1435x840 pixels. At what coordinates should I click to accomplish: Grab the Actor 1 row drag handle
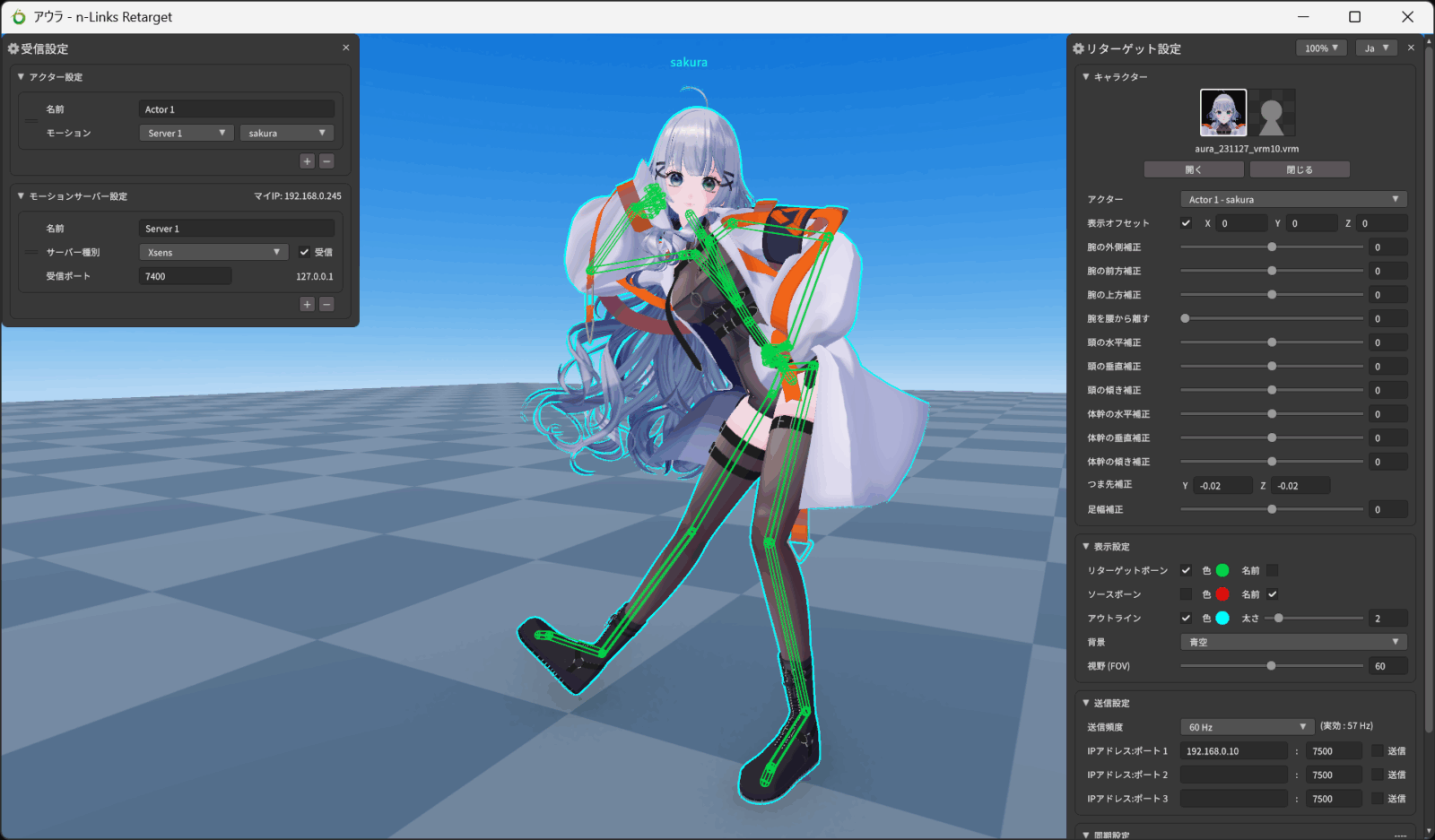tap(31, 121)
